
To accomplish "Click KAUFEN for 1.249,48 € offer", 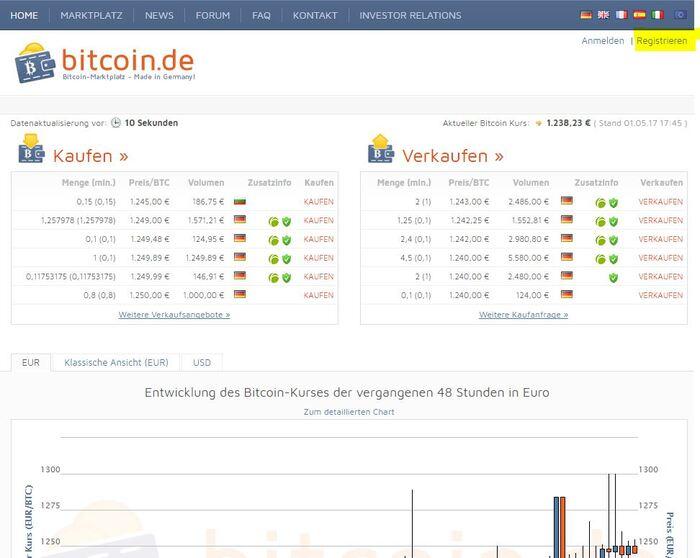I will coord(319,239).
